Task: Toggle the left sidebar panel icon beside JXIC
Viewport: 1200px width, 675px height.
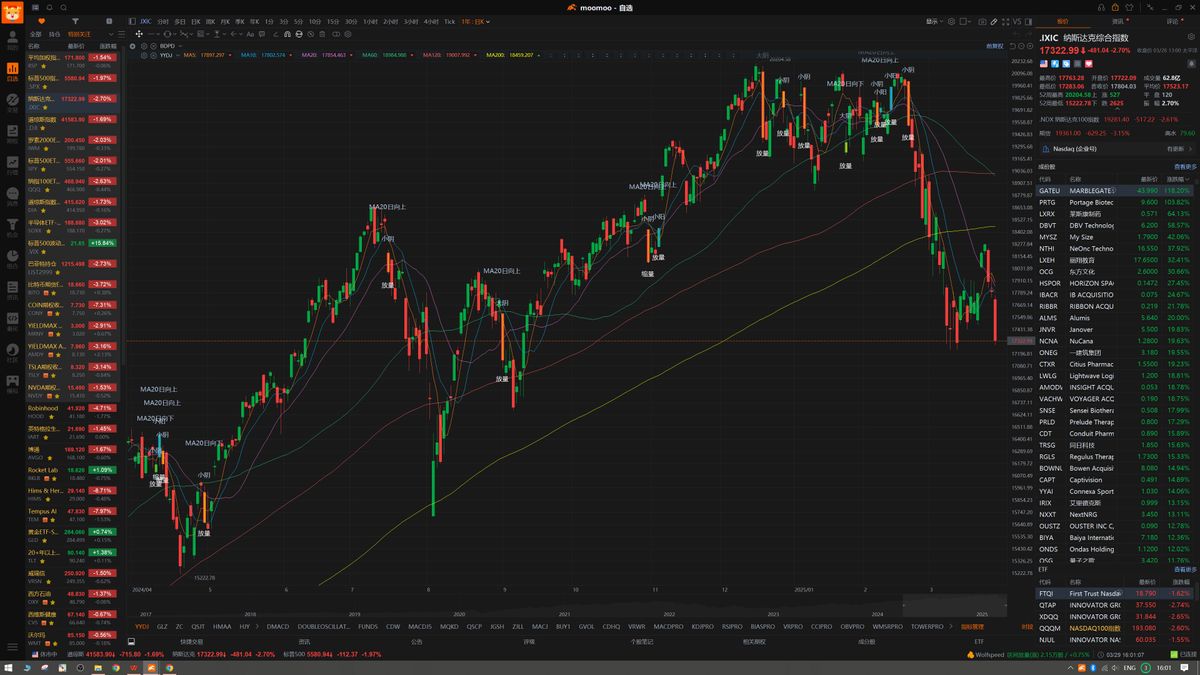Action: point(134,20)
